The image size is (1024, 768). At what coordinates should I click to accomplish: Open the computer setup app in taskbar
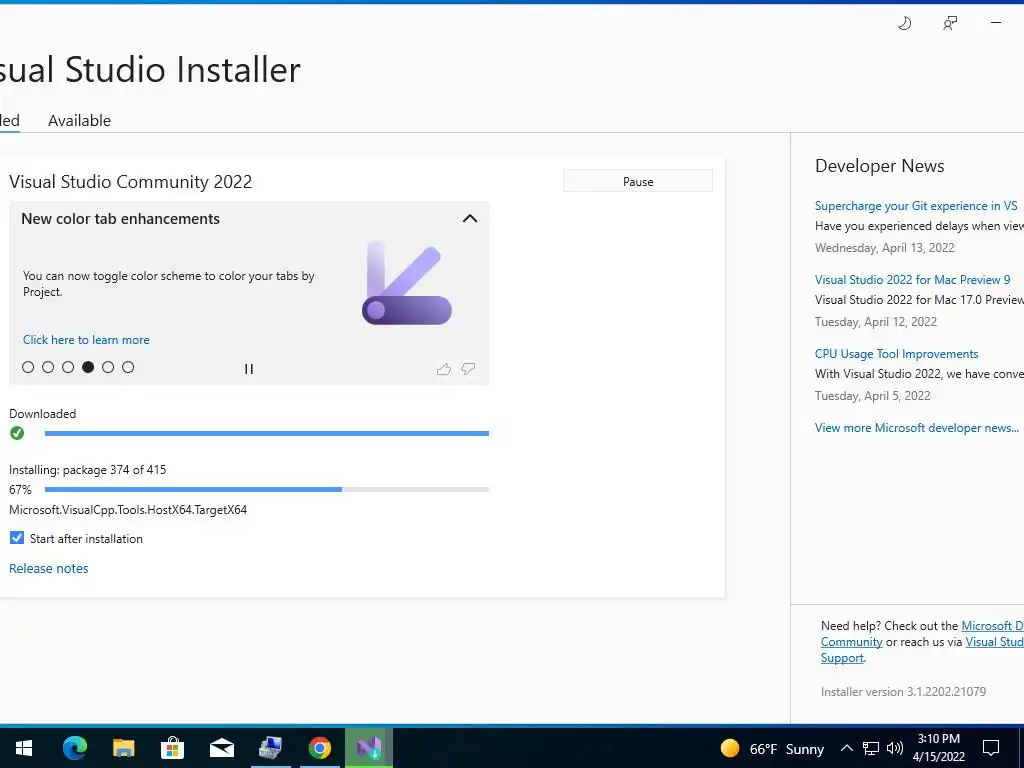click(x=270, y=748)
